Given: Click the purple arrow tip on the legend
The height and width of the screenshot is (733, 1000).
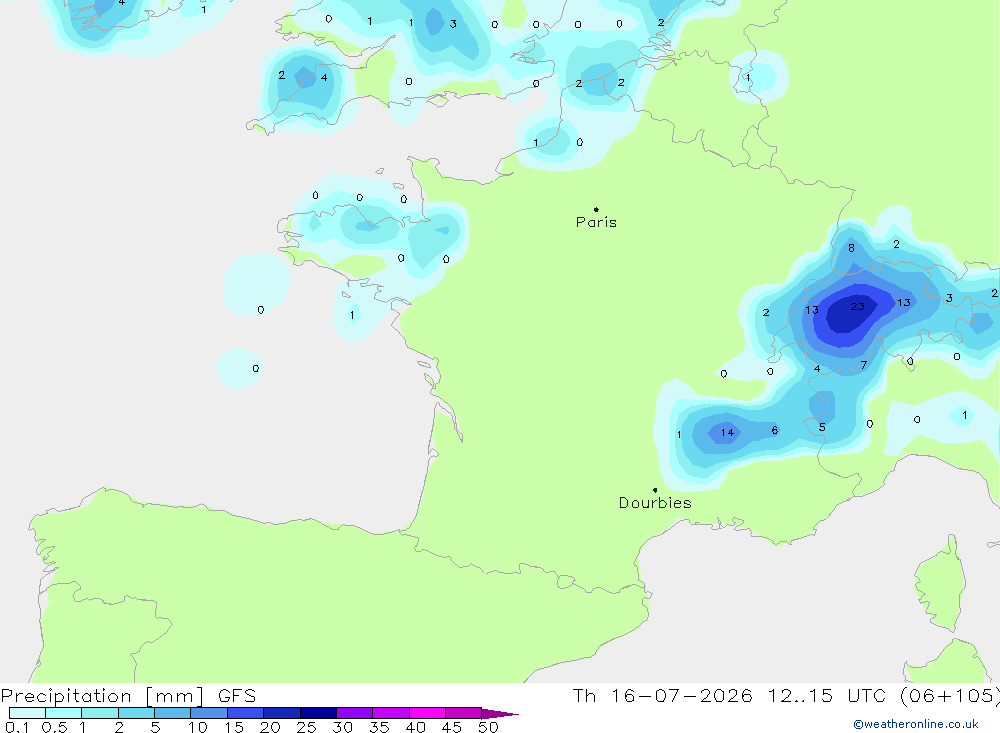Looking at the screenshot, I should click(500, 713).
